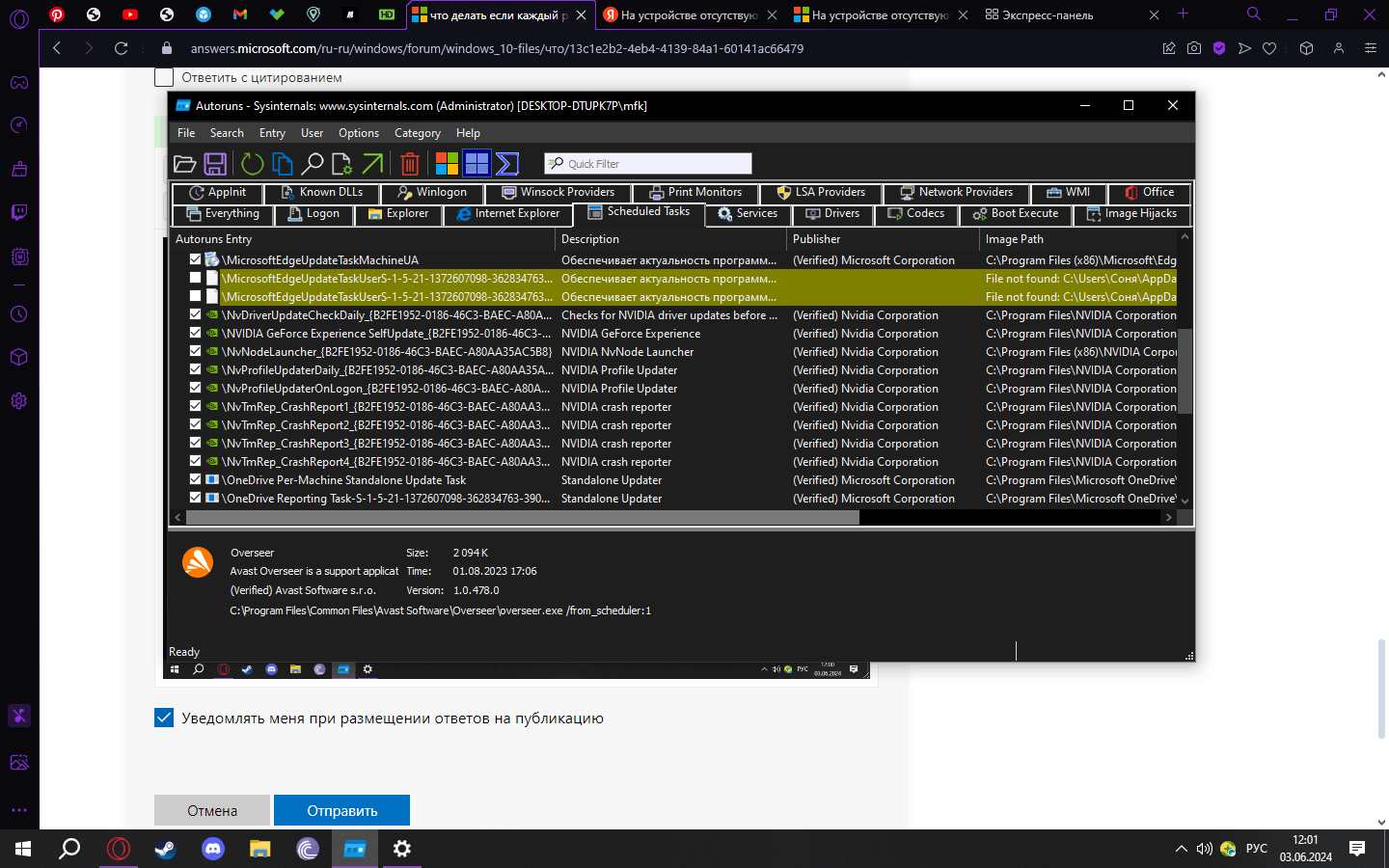1389x868 pixels.
Task: Uncheck the OneDrive Per-Machine Standalone Update Task checkbox
Action: click(195, 479)
